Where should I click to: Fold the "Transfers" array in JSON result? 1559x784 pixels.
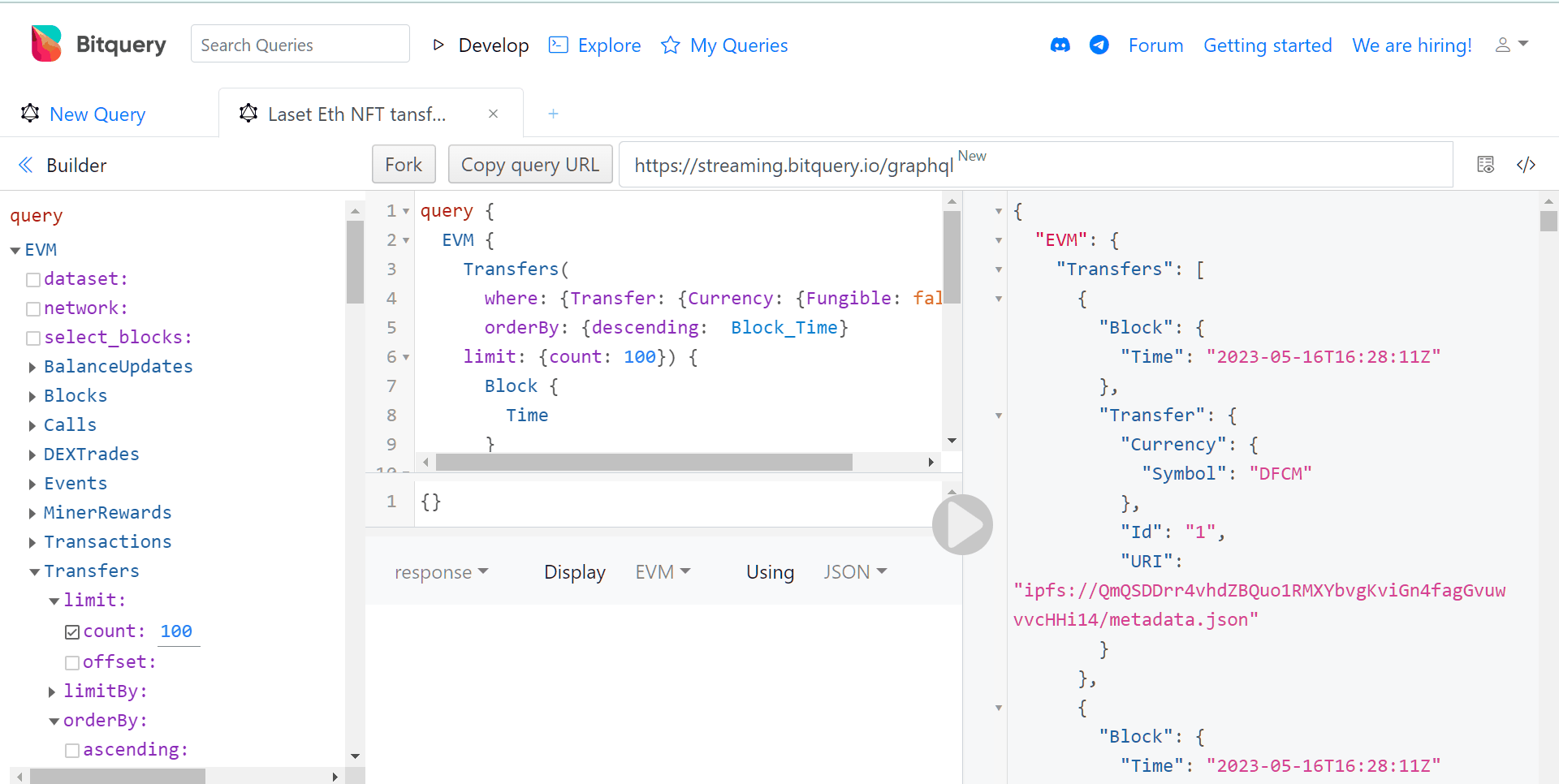click(999, 269)
